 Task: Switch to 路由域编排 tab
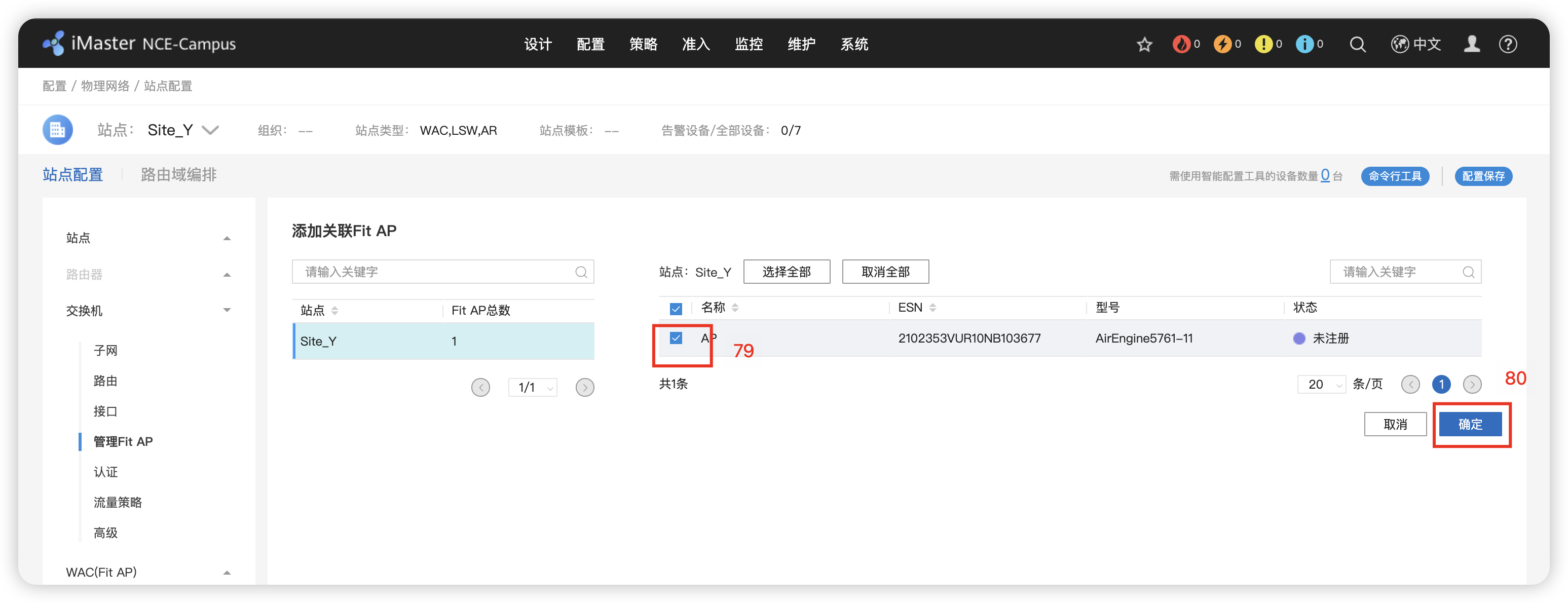pyautogui.click(x=178, y=175)
